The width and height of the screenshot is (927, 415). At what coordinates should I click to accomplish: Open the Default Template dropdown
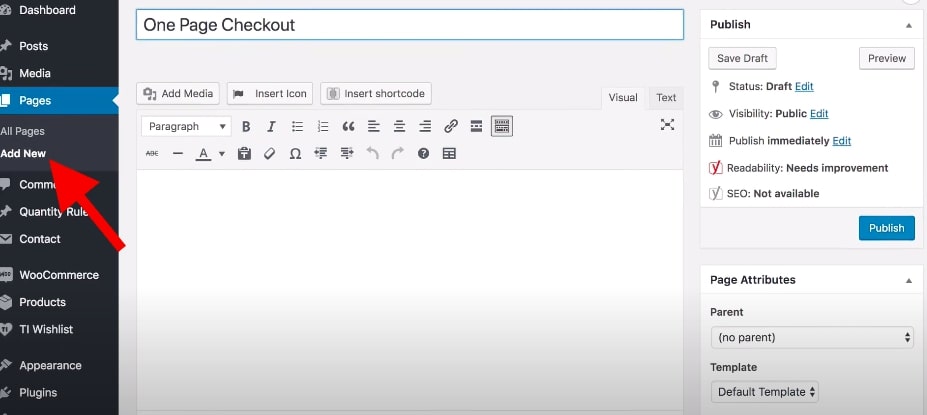click(x=765, y=392)
